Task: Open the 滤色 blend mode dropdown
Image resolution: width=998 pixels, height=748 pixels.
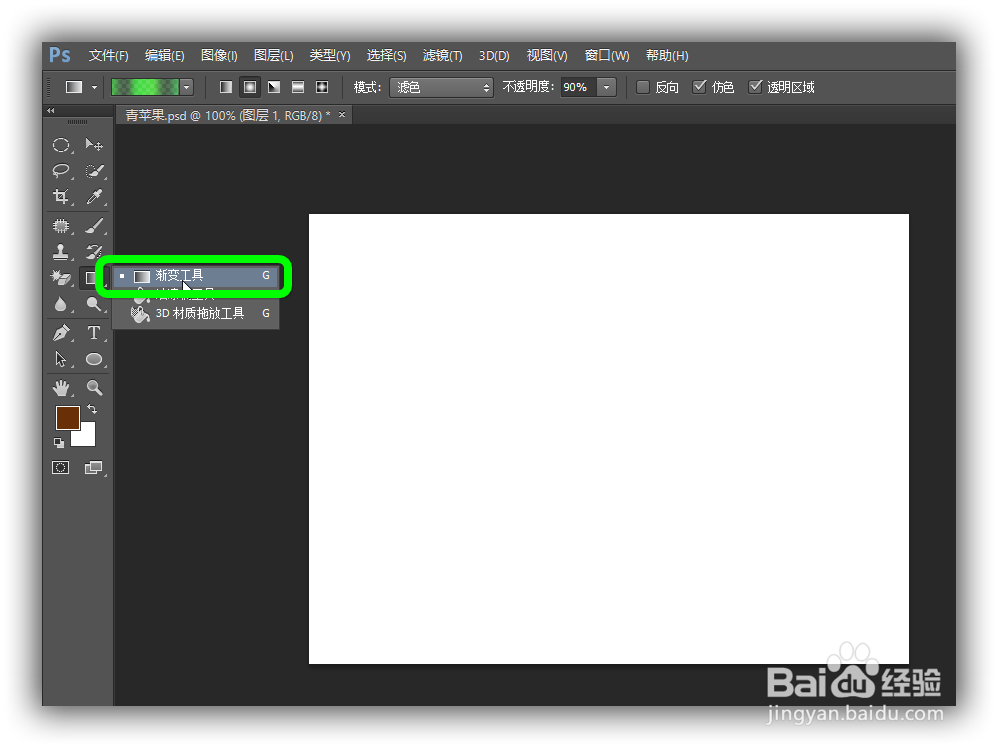Action: click(441, 87)
